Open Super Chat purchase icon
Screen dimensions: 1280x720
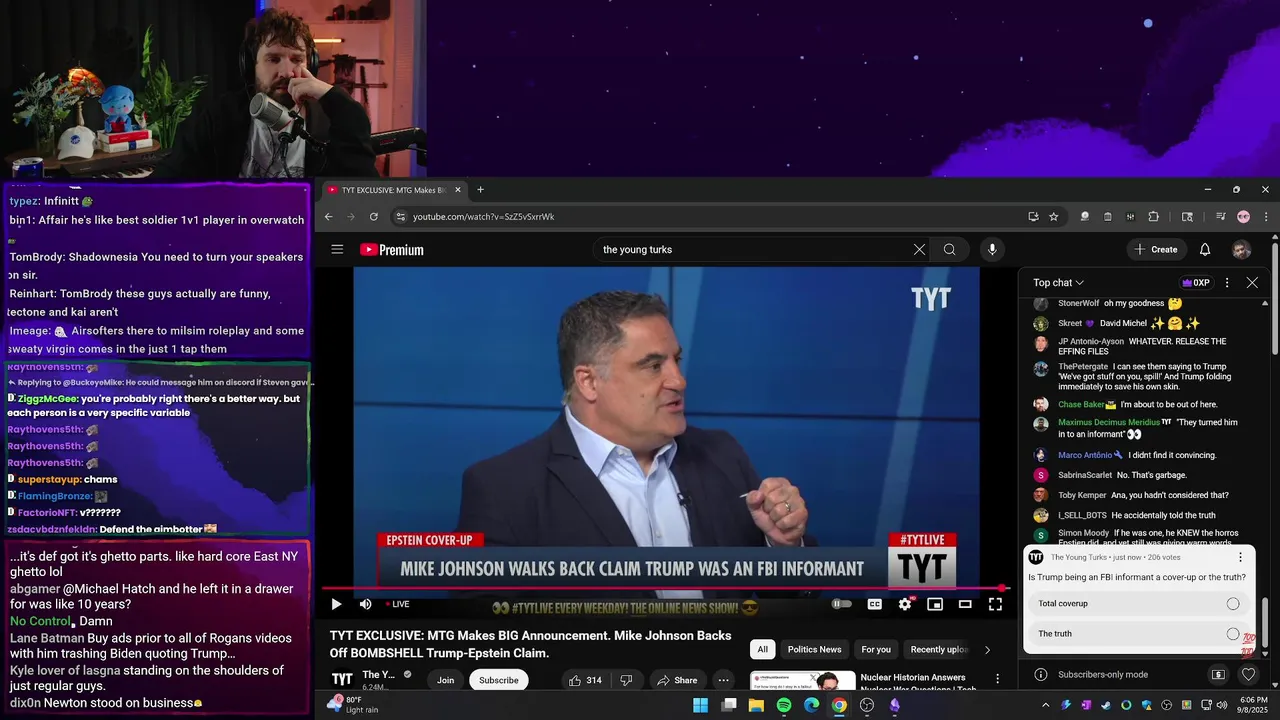click(1218, 674)
